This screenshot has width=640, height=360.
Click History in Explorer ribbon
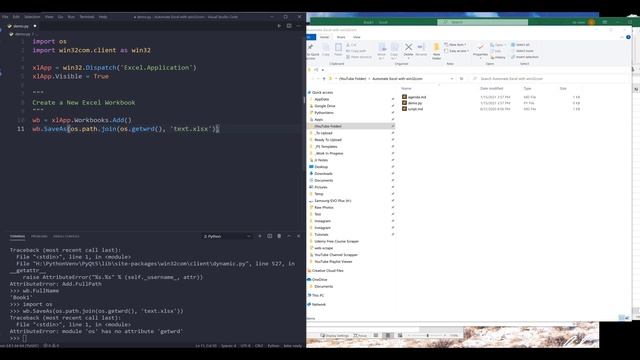tap(498, 57)
